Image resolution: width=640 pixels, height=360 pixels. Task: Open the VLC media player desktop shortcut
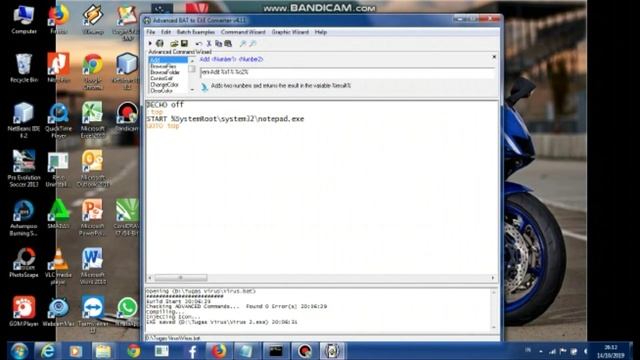[x=58, y=266]
